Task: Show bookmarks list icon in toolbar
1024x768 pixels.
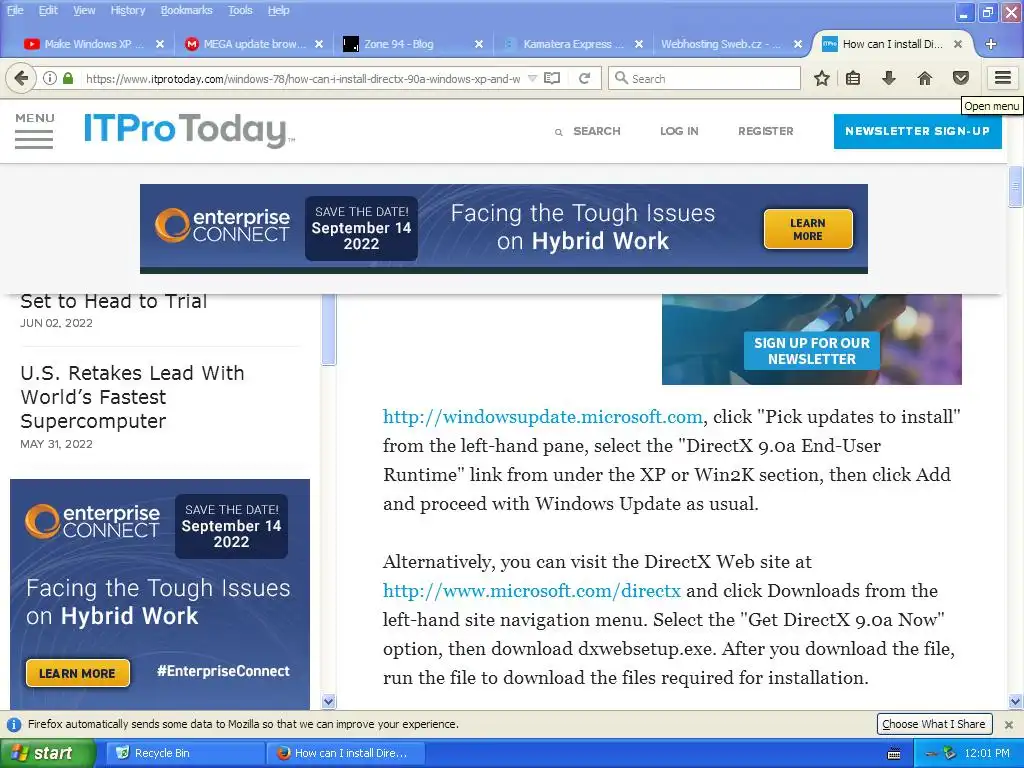Action: click(853, 78)
